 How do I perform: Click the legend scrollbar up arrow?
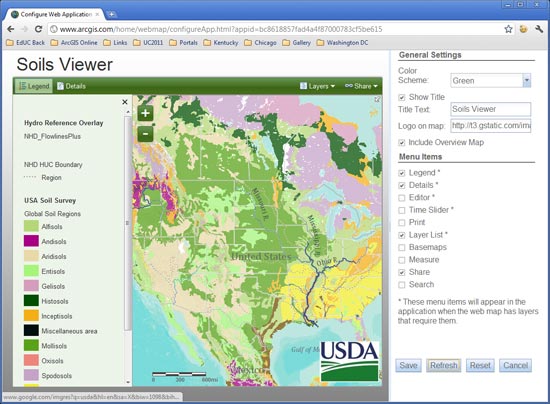[x=128, y=112]
